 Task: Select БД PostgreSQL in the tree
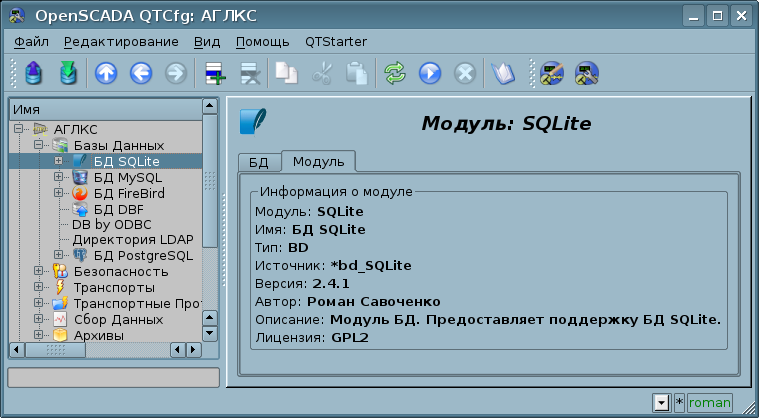pos(143,255)
